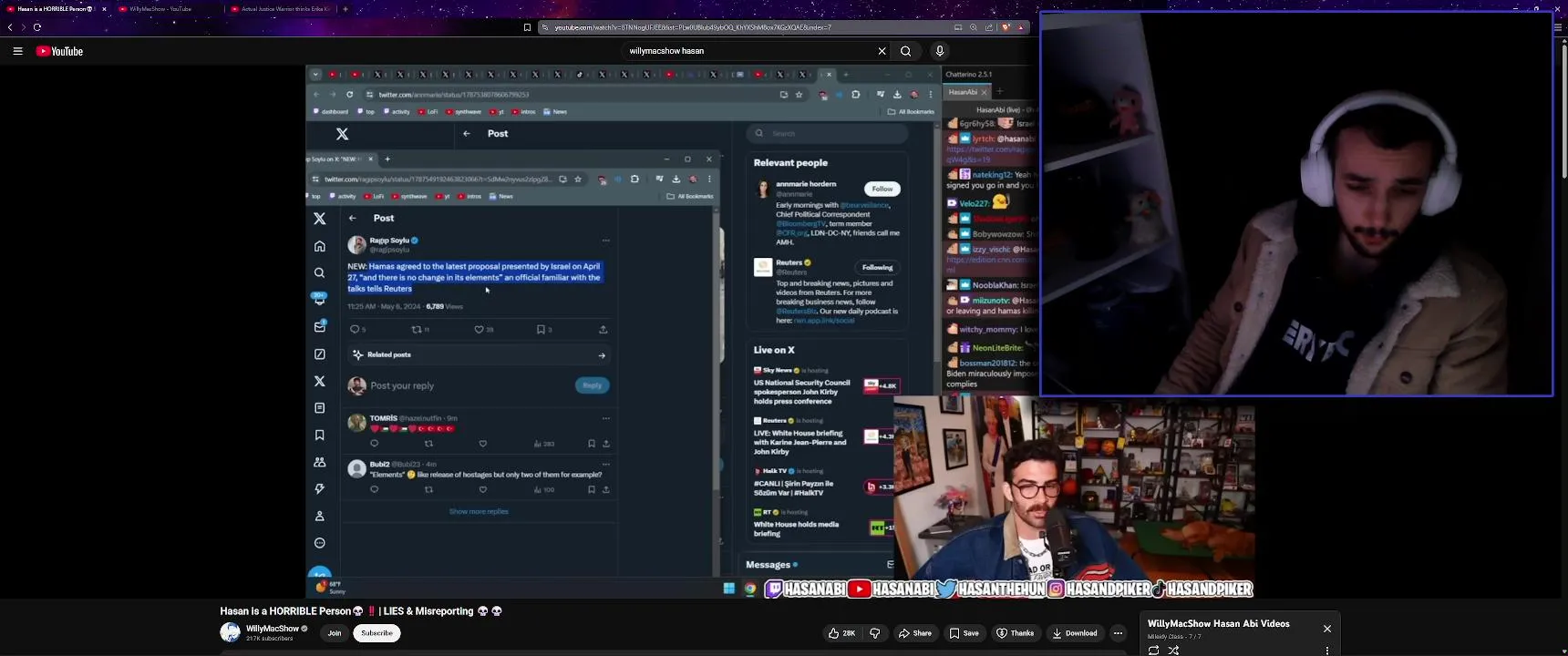Join the WillyMacShow channel membership

pos(335,633)
